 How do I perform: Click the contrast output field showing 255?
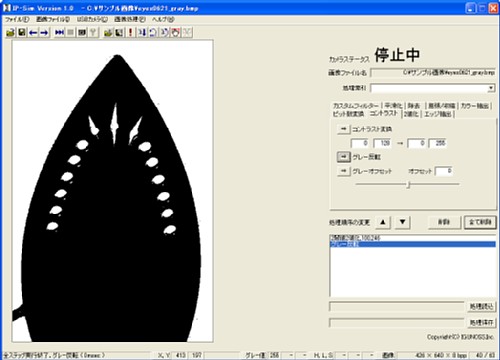coord(438,143)
